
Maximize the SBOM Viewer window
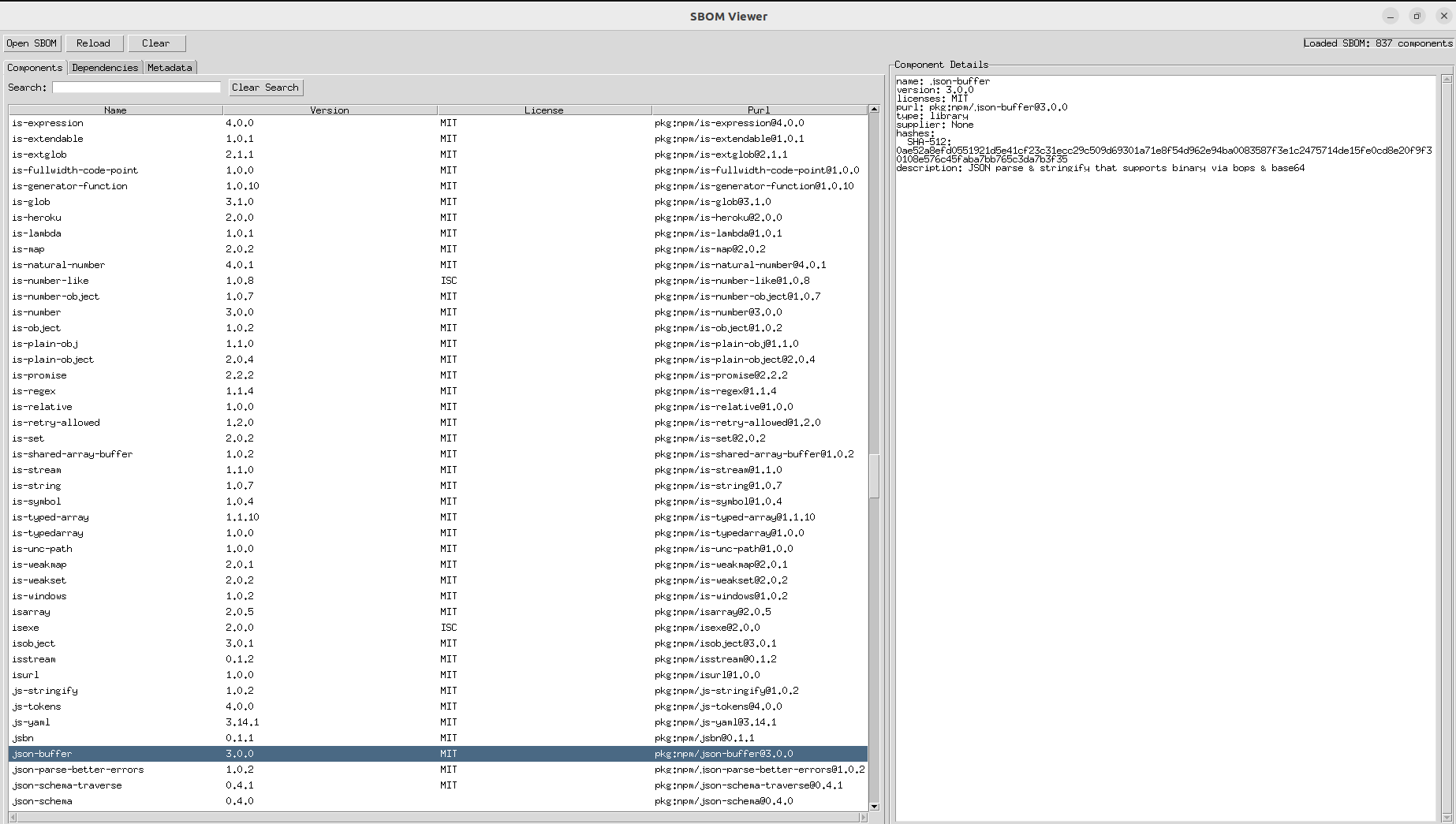click(1417, 16)
